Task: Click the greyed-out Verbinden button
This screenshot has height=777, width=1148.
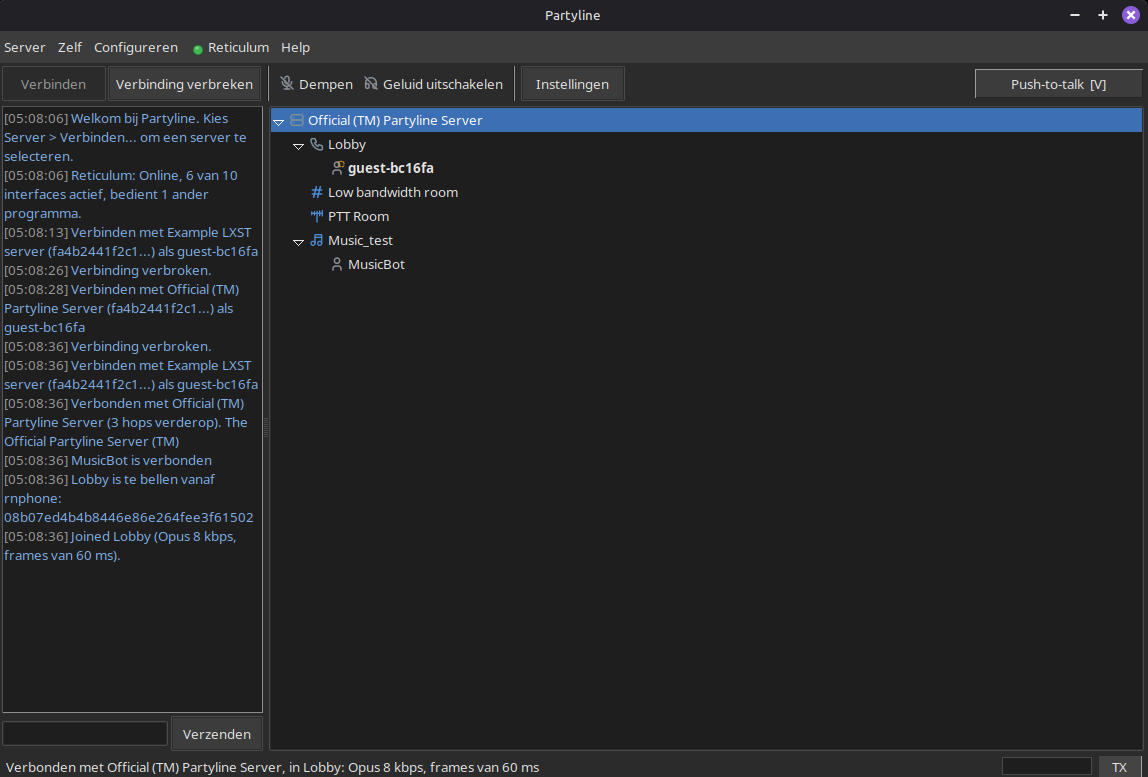Action: click(53, 84)
